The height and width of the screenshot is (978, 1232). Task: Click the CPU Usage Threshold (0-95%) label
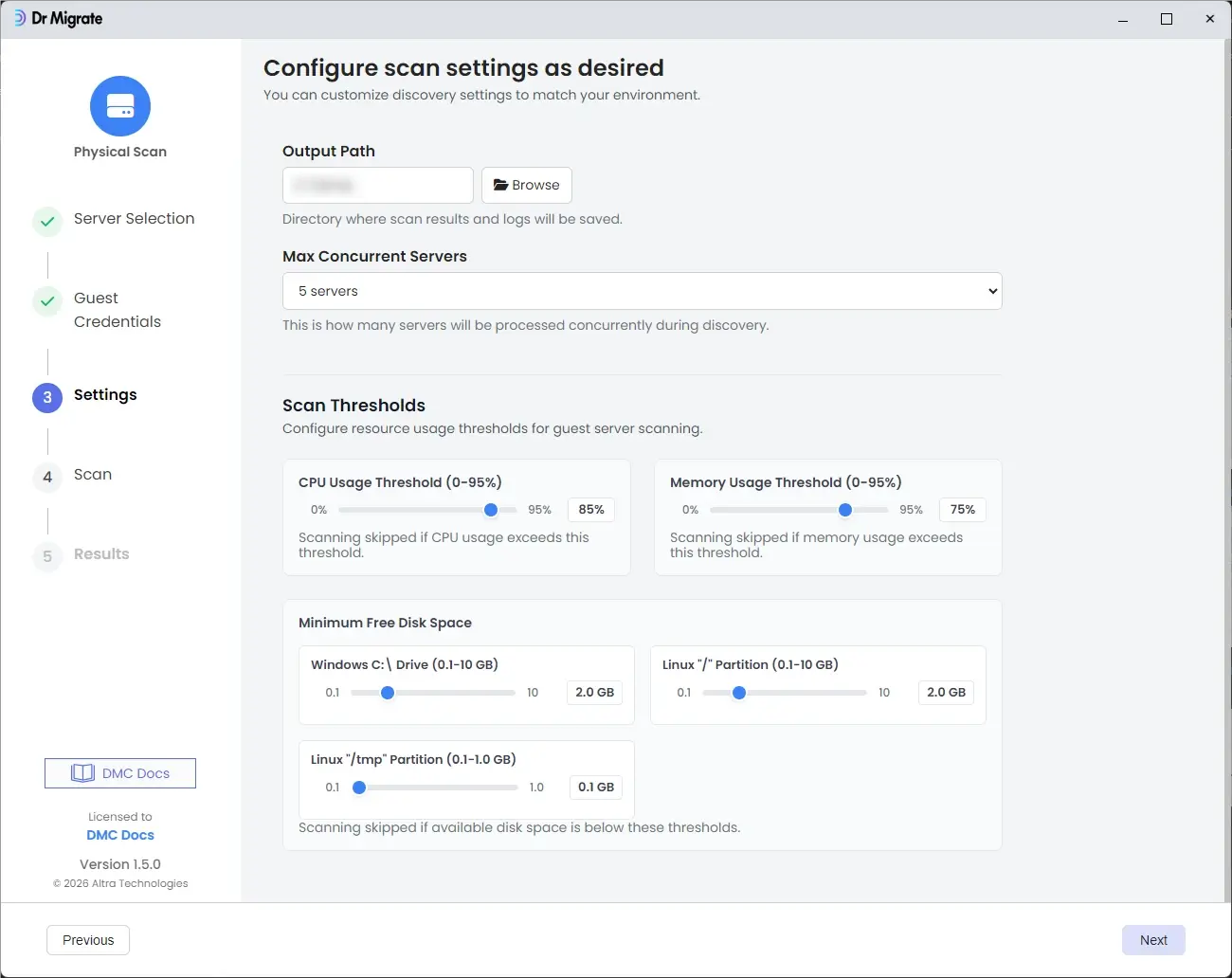tap(400, 482)
